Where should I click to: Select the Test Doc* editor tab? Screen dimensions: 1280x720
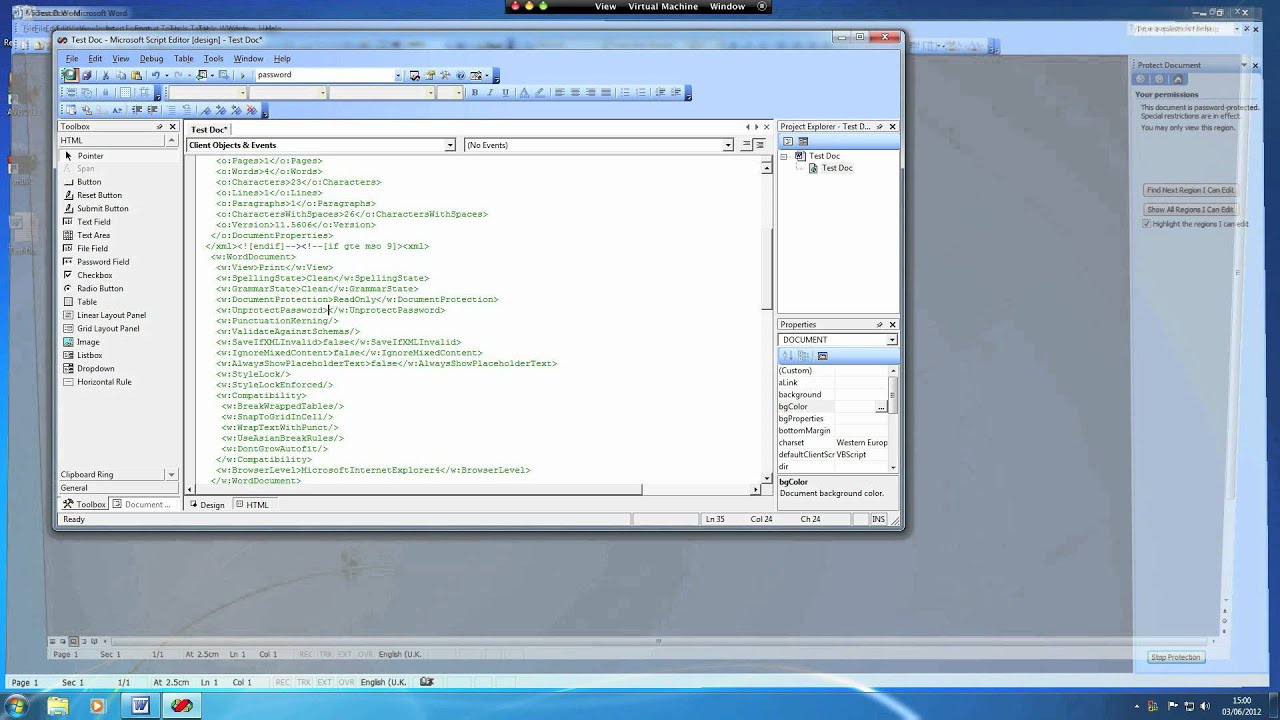tap(210, 130)
